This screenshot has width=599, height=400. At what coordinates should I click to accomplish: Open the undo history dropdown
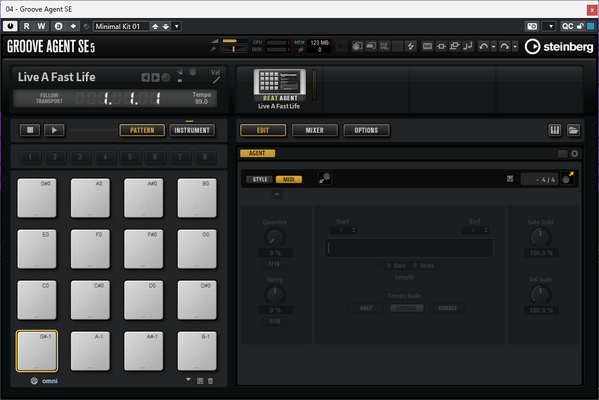[494, 46]
